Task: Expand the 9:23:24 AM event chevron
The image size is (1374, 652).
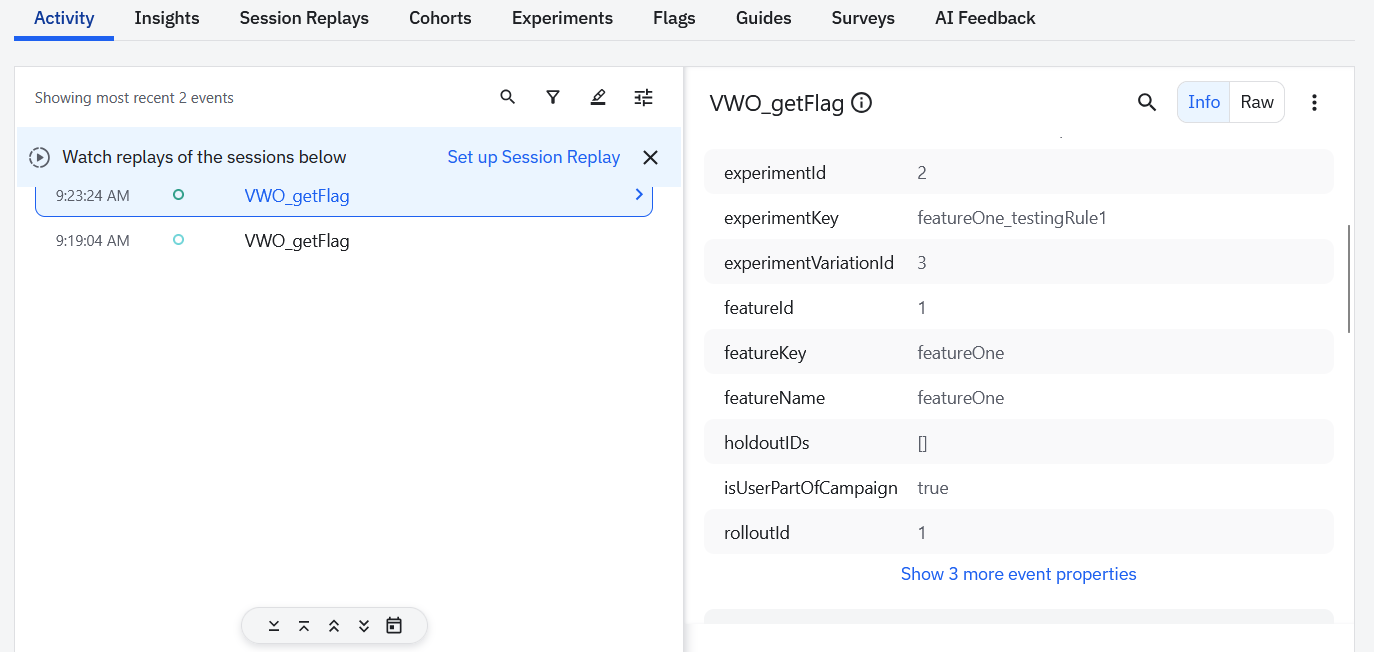Action: coord(639,195)
